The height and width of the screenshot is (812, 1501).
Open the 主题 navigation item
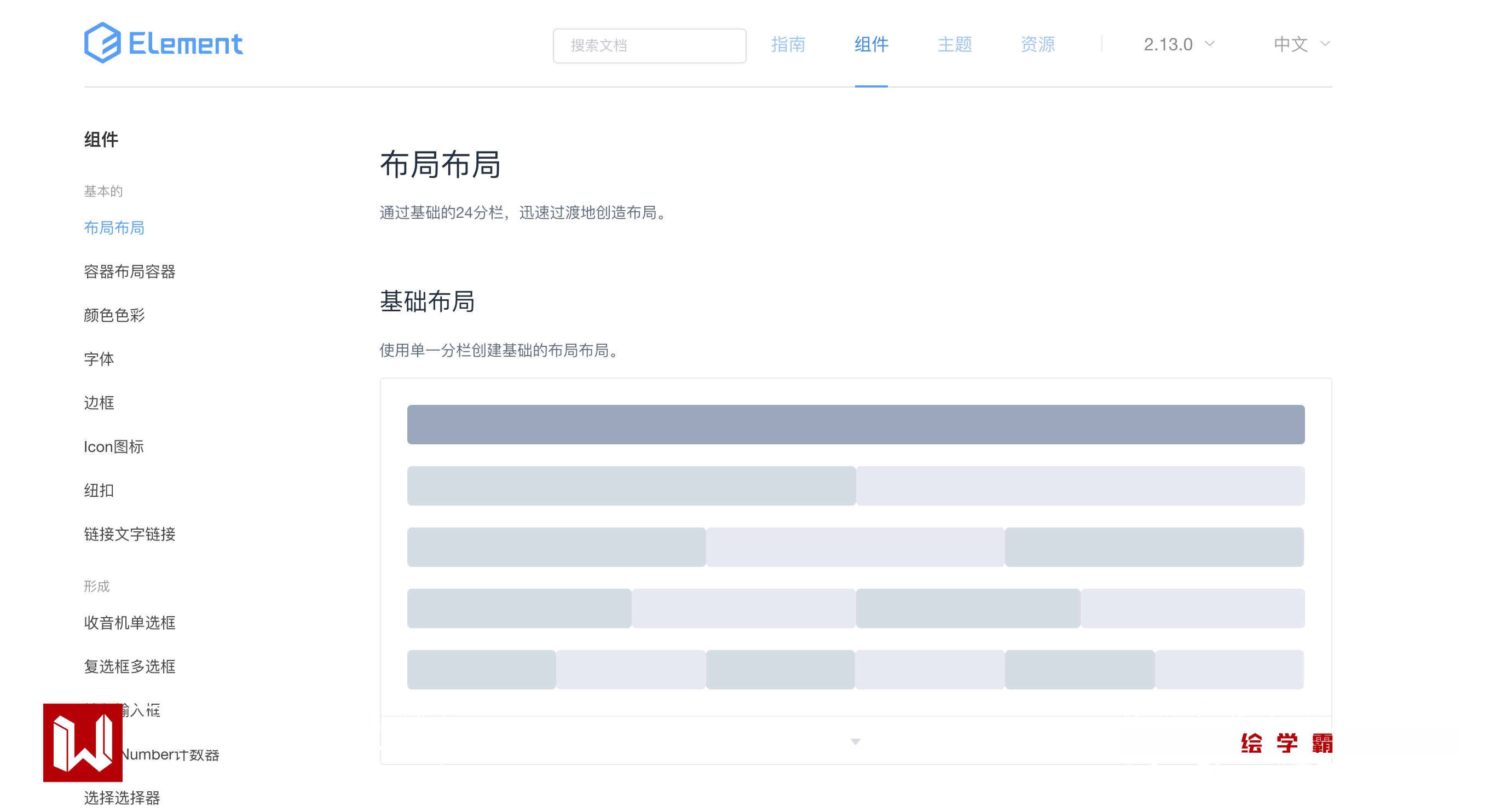[x=955, y=44]
